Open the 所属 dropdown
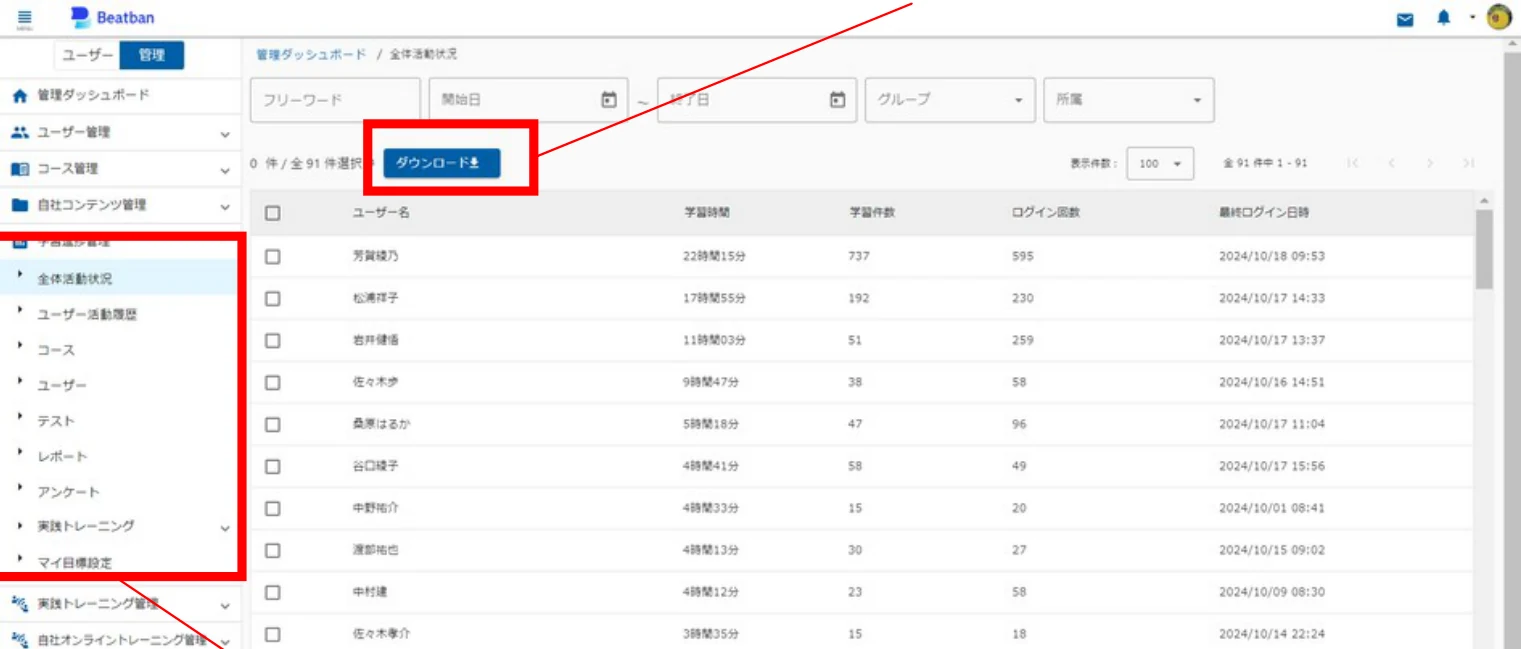This screenshot has height=649, width=1521. point(1128,100)
